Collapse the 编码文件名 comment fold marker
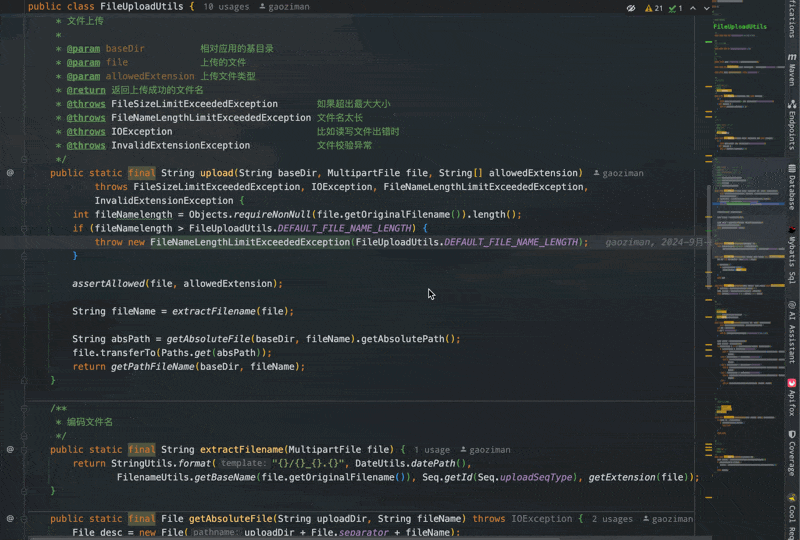 (x=24, y=408)
